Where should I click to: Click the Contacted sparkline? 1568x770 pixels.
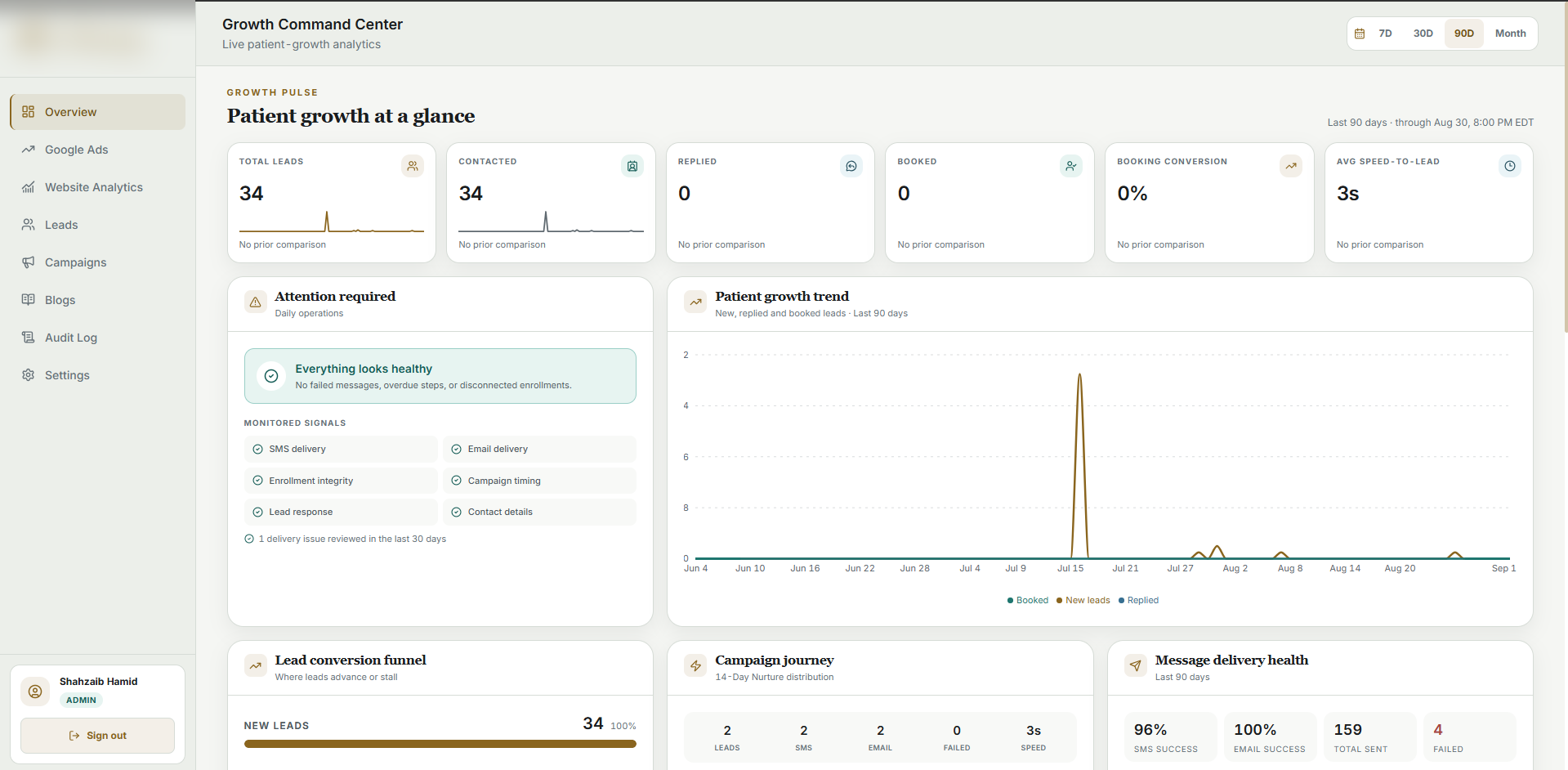pyautogui.click(x=551, y=222)
